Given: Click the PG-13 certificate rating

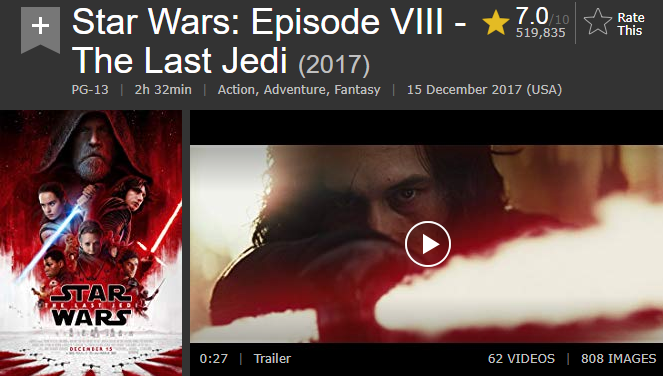Looking at the screenshot, I should 90,90.
